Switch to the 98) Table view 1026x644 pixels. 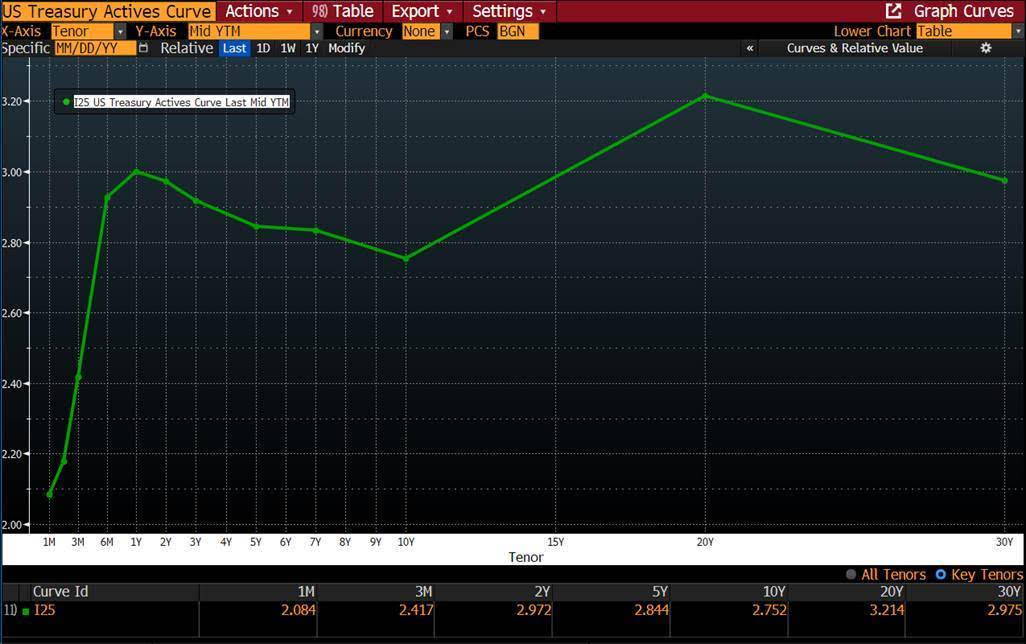[342, 11]
